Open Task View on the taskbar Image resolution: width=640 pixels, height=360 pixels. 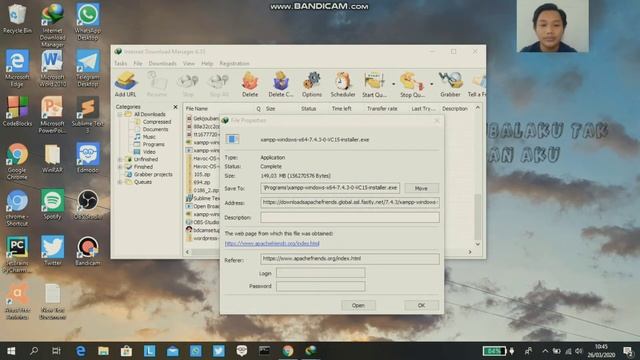click(x=56, y=351)
